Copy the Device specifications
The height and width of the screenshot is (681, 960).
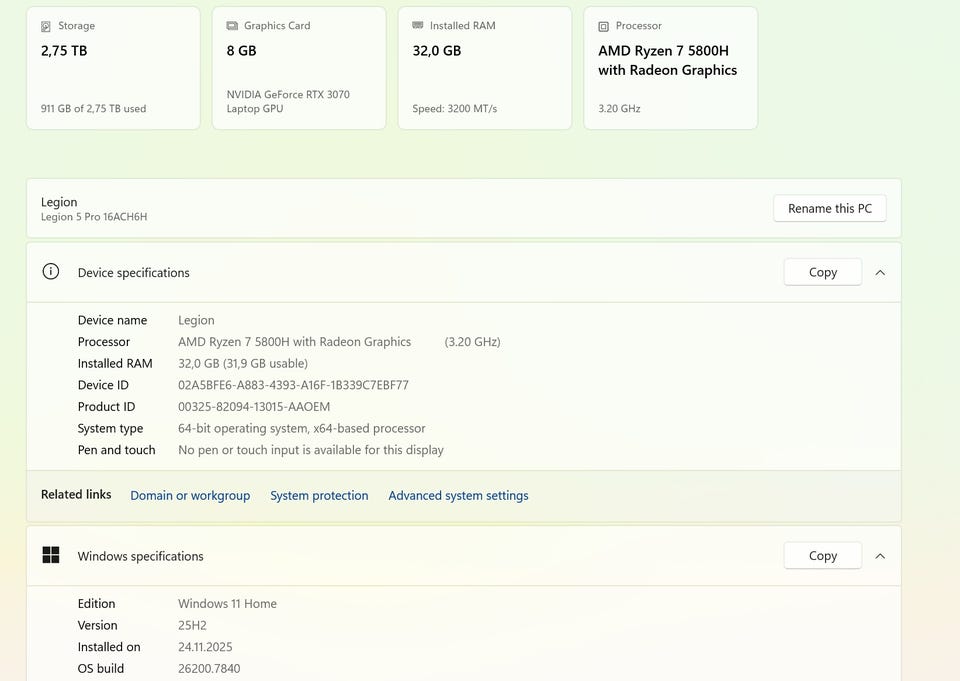pyautogui.click(x=822, y=272)
